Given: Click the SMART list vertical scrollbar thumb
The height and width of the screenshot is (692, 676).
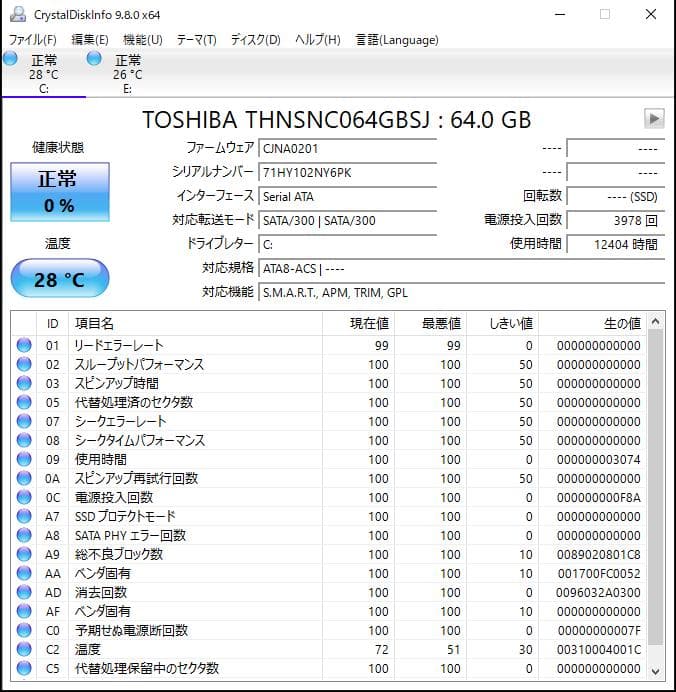Looking at the screenshot, I should [x=655, y=488].
